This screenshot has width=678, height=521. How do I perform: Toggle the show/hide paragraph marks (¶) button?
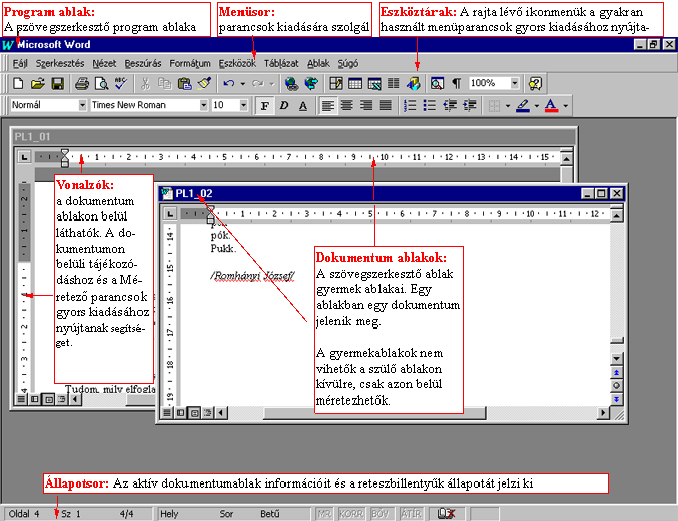pyautogui.click(x=456, y=84)
